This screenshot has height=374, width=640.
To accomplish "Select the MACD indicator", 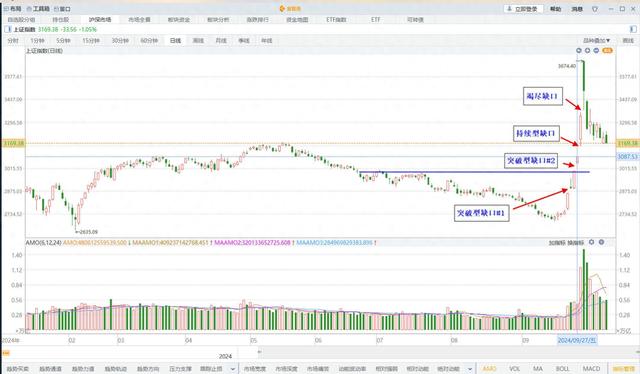I will (591, 369).
